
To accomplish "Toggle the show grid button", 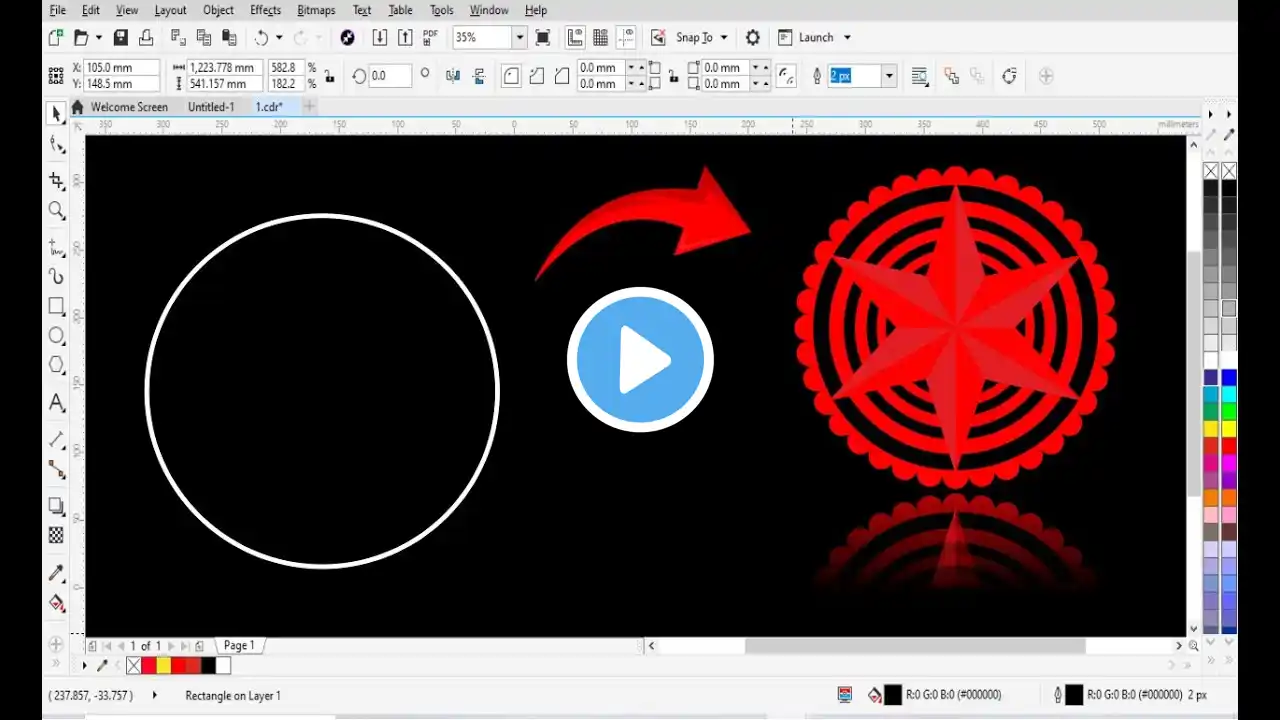I will tap(601, 38).
